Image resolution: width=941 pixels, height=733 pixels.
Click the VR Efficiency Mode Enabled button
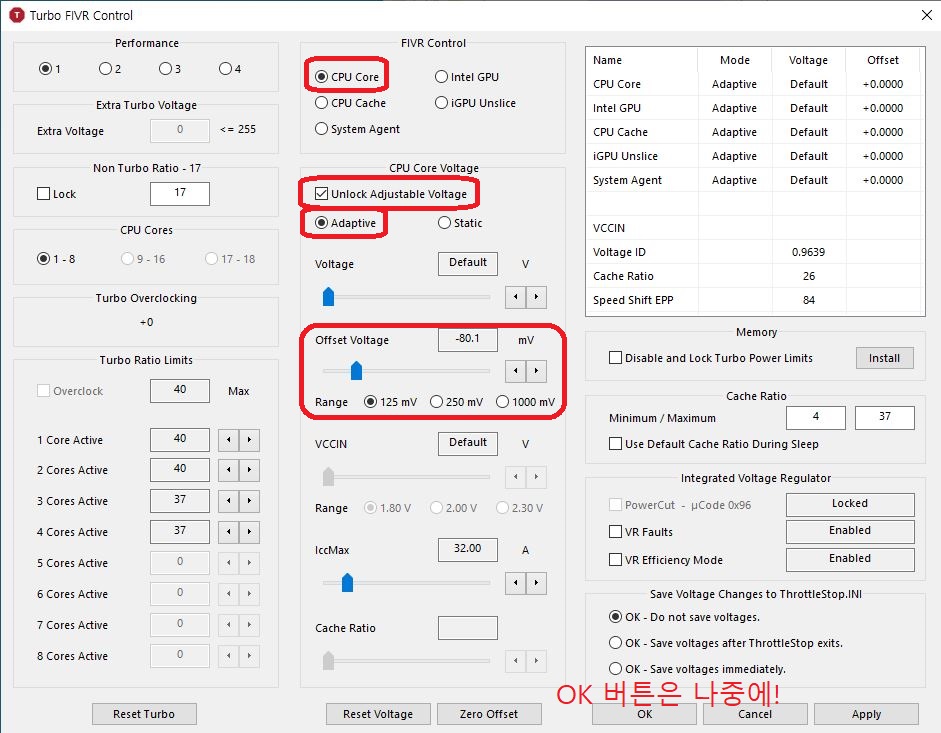coord(850,559)
